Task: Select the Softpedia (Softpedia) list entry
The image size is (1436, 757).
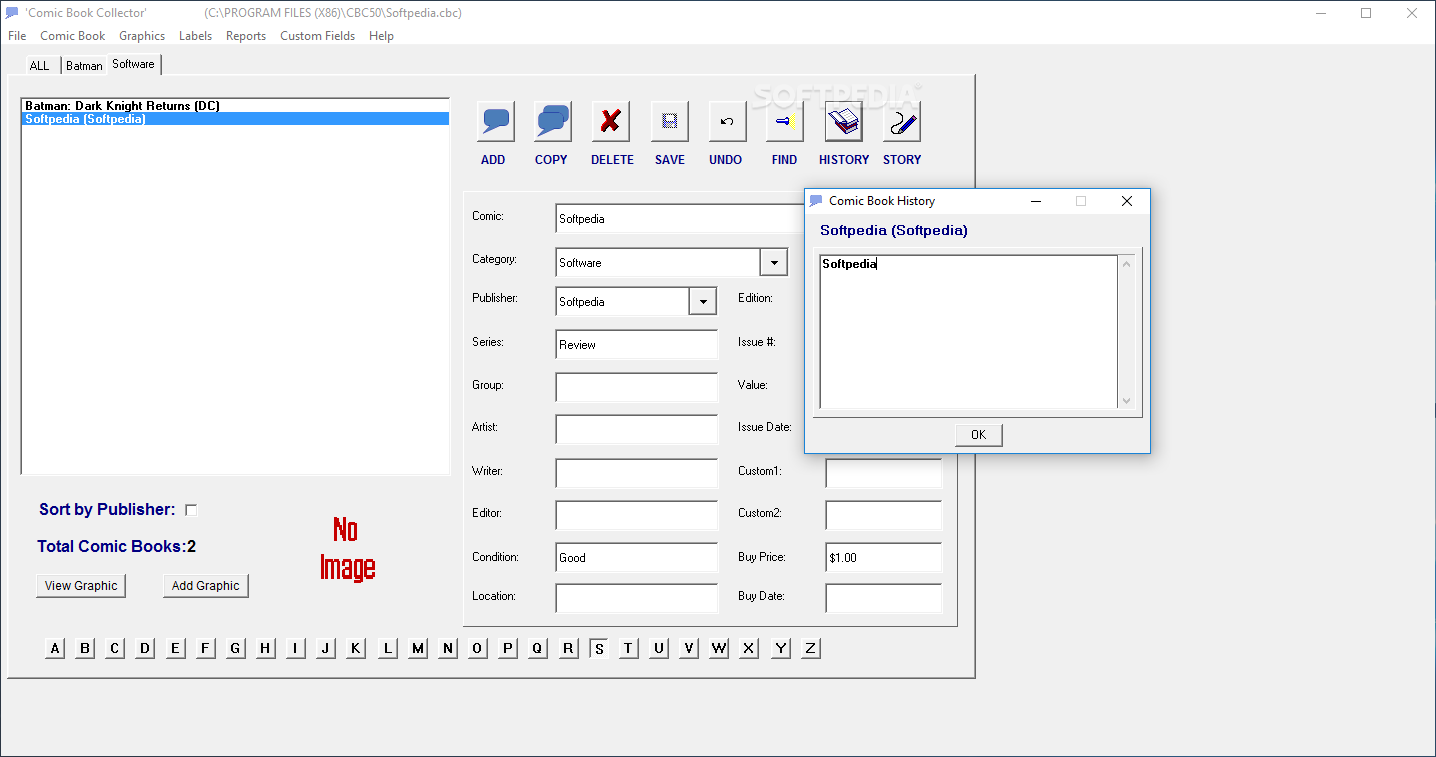Action: pyautogui.click(x=235, y=119)
